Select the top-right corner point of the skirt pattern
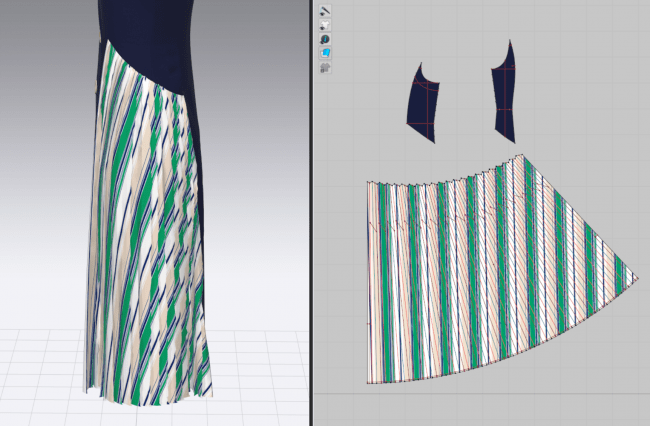 coord(523,155)
